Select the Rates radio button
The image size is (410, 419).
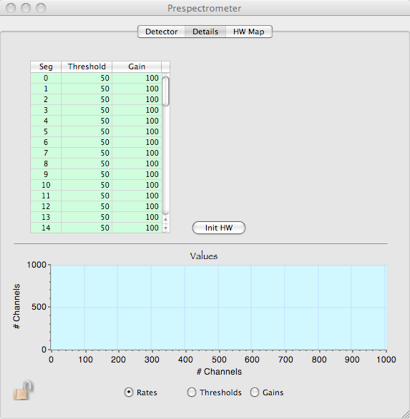(x=128, y=392)
